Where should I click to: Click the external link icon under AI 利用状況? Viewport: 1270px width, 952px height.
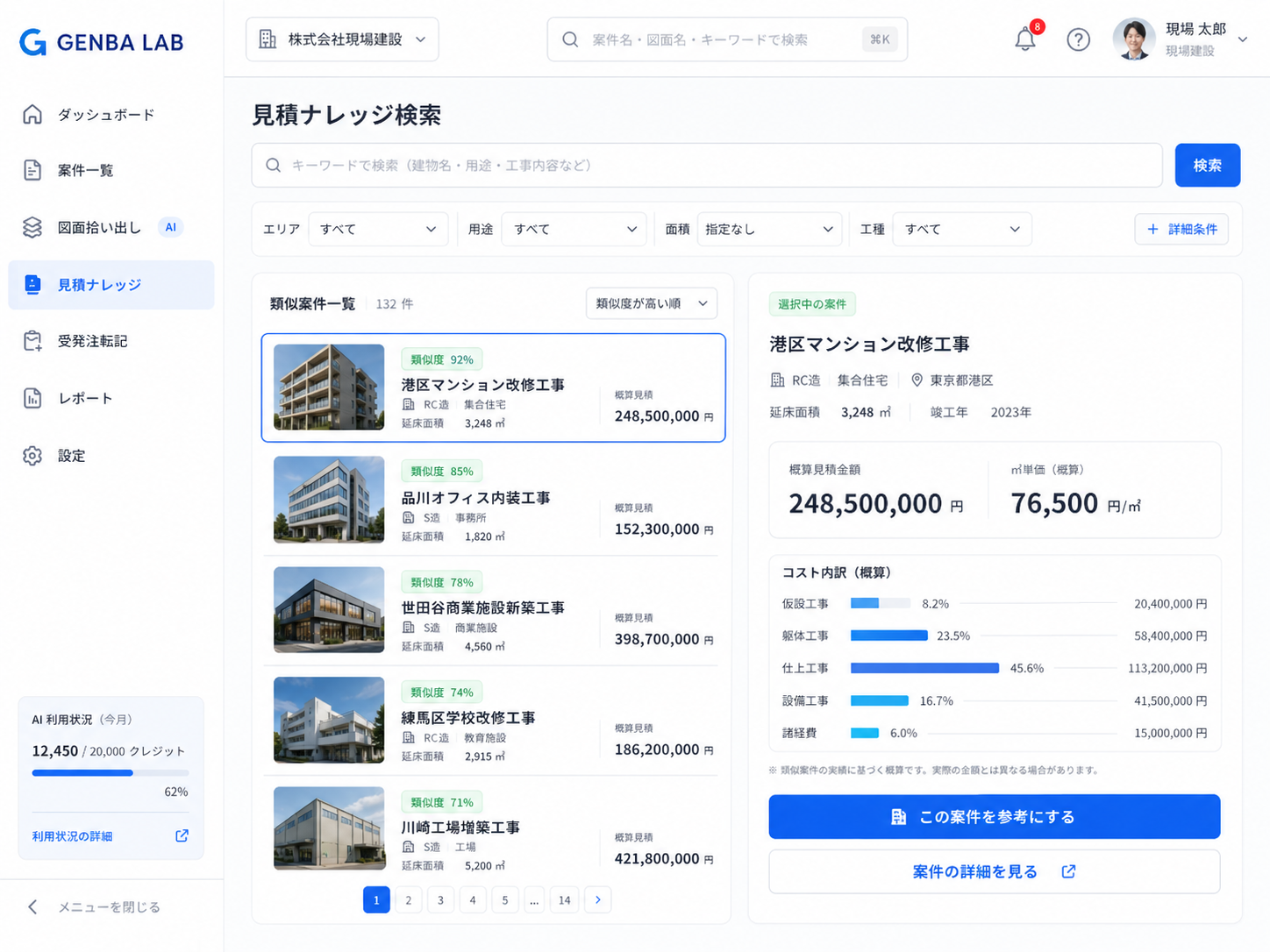click(x=182, y=835)
